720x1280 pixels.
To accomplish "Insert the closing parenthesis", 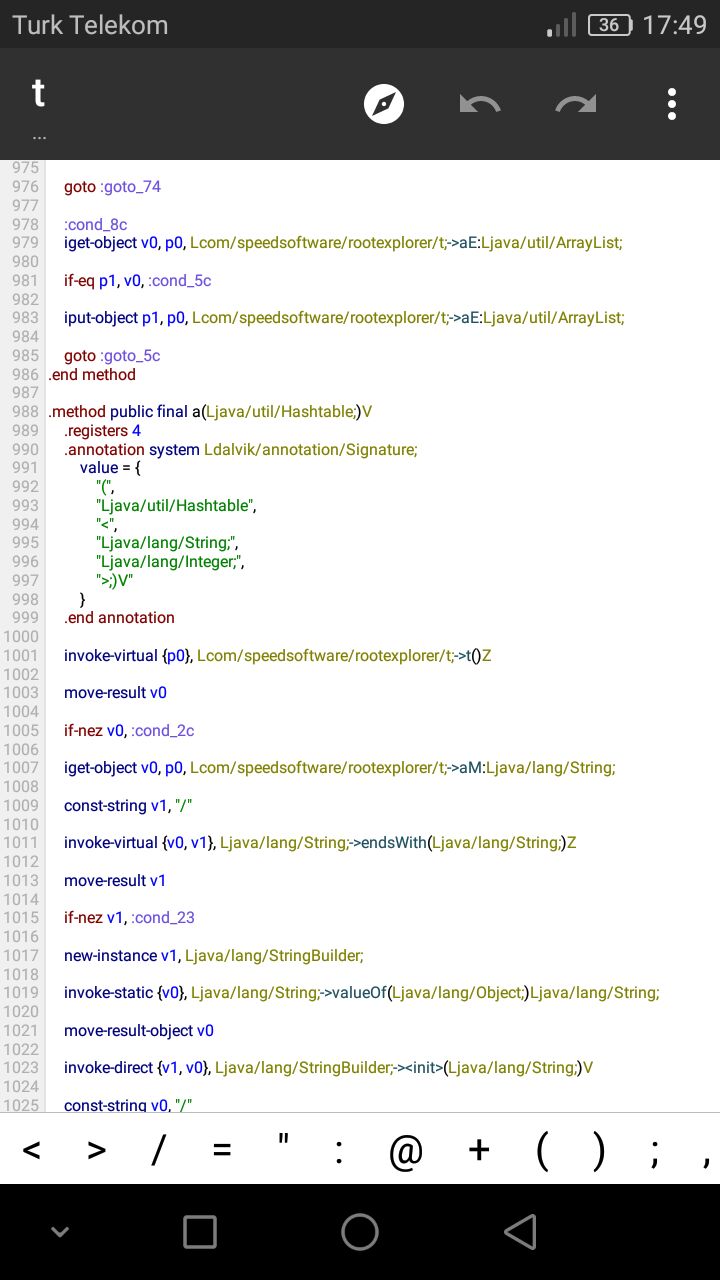I will coord(598,1152).
